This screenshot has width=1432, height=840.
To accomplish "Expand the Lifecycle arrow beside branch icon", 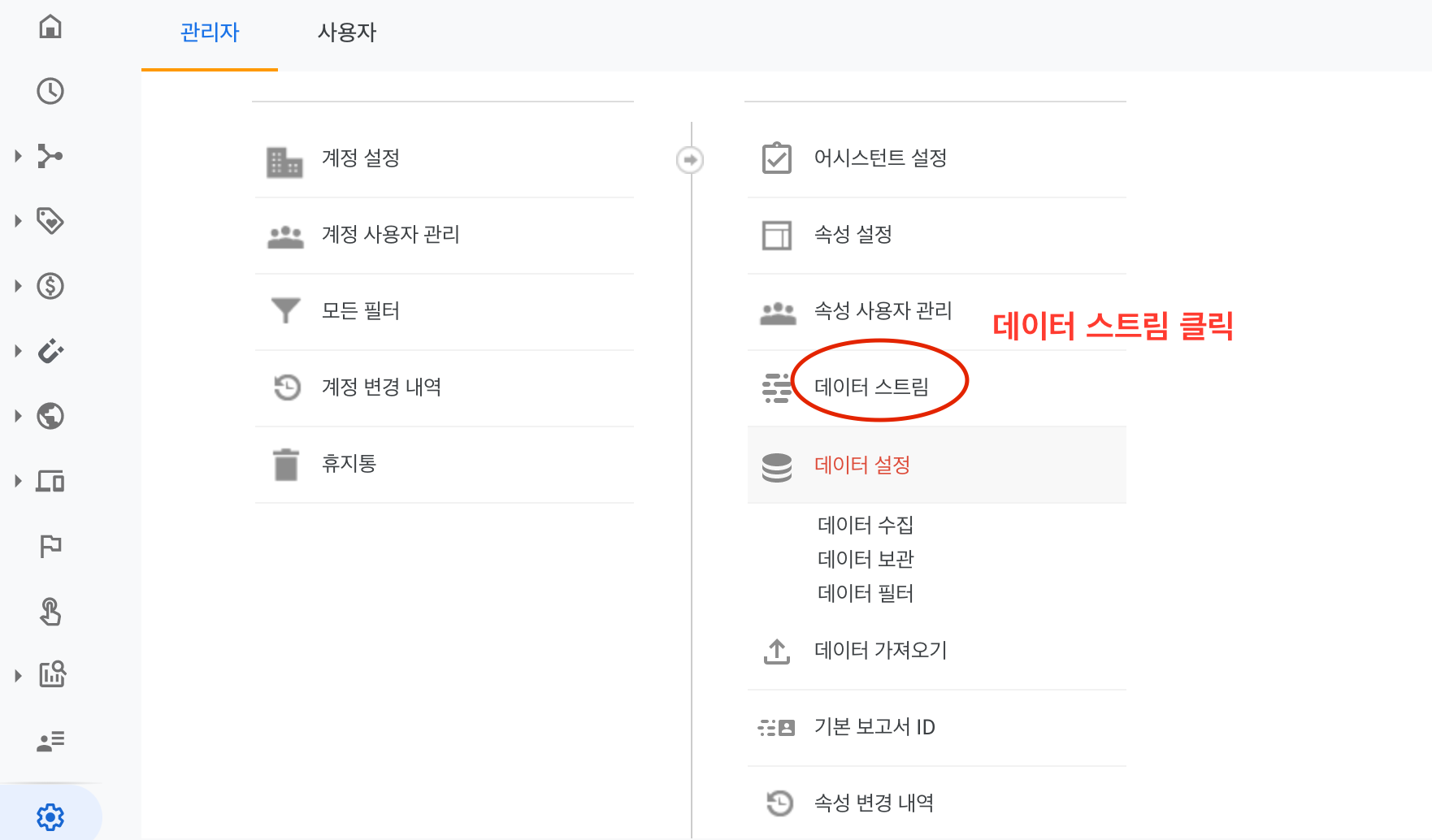I will coord(18,156).
